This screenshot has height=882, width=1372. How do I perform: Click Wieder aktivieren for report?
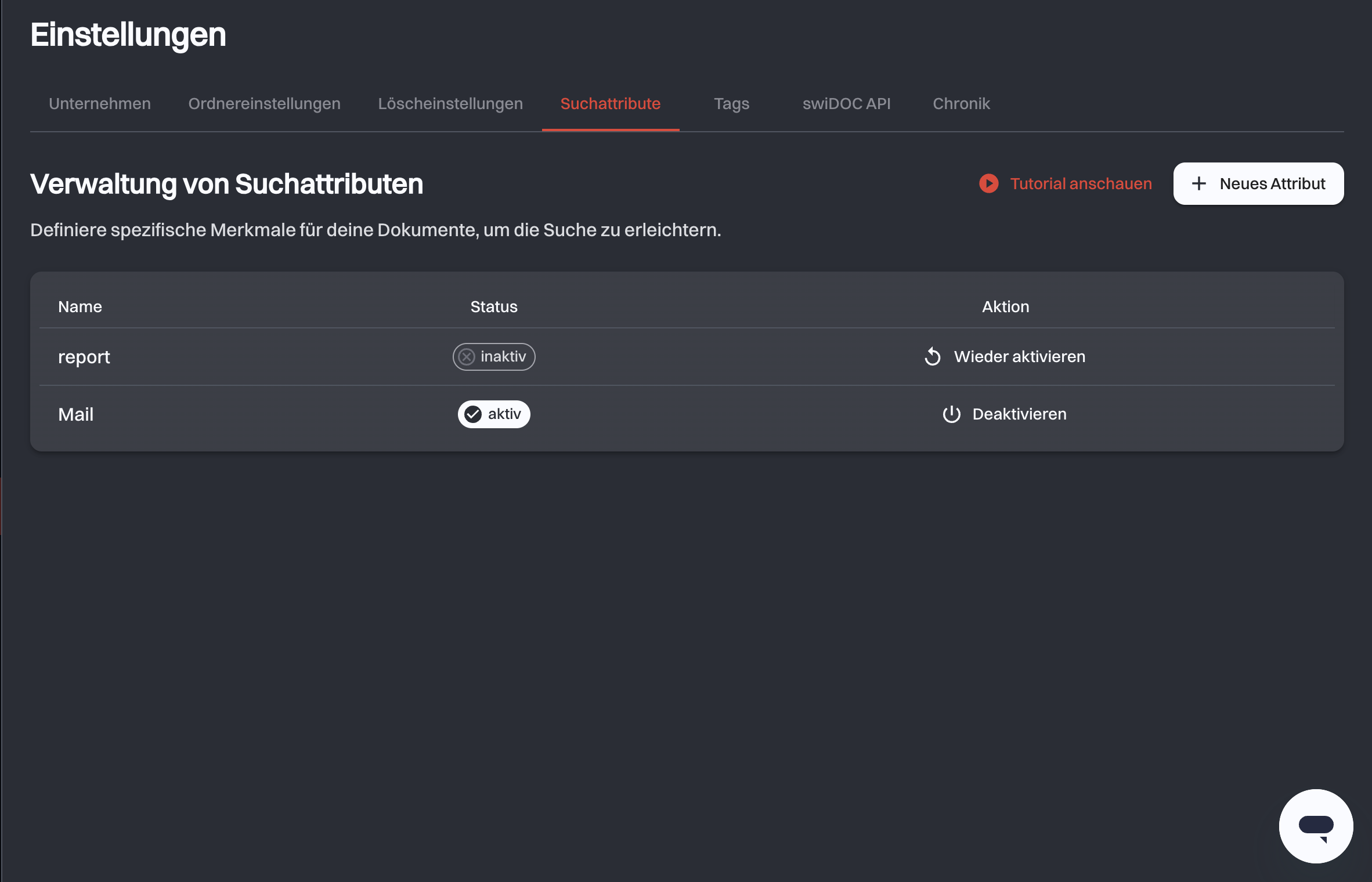[x=1005, y=356]
